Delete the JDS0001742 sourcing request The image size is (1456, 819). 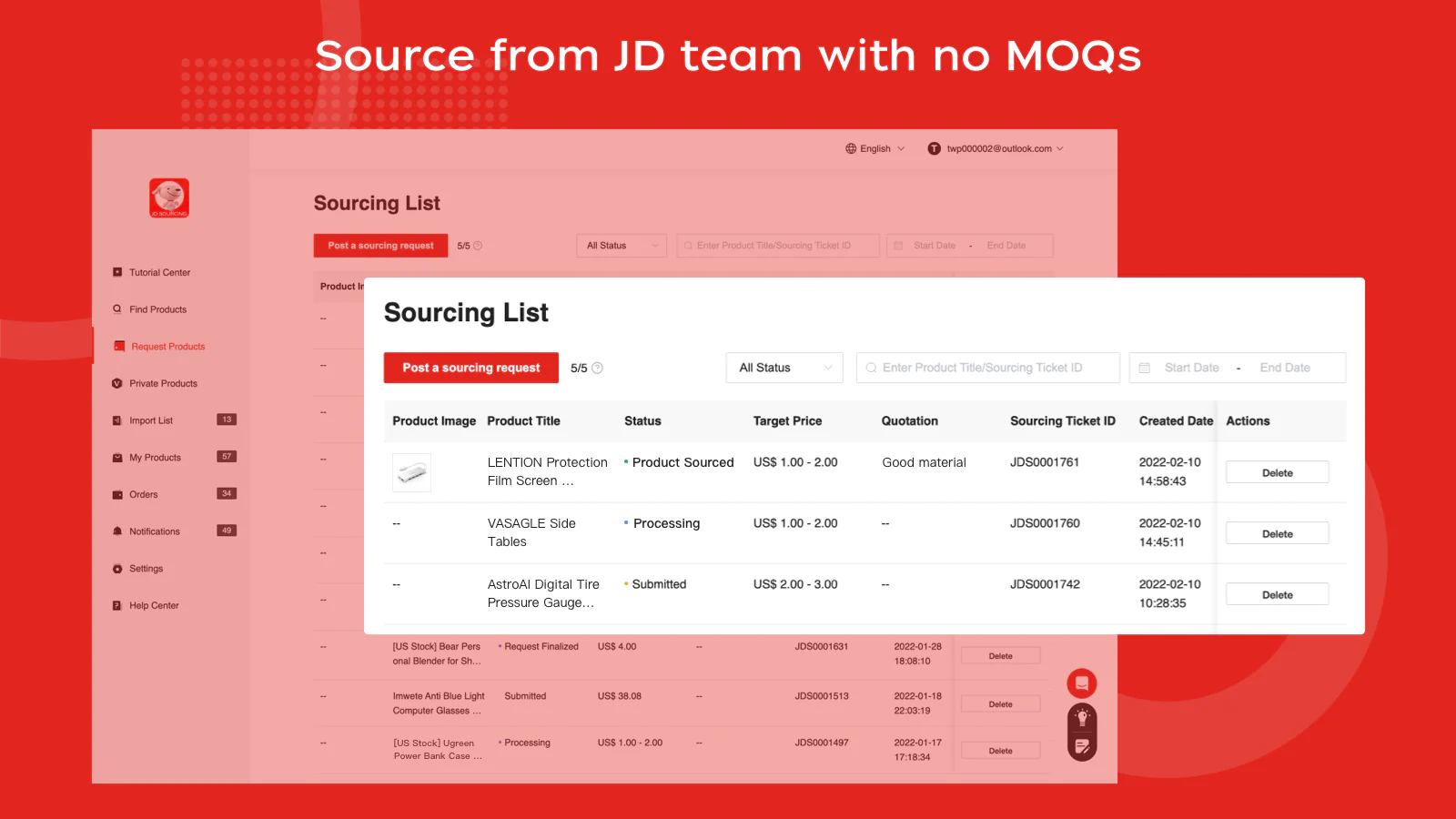coord(1277,594)
